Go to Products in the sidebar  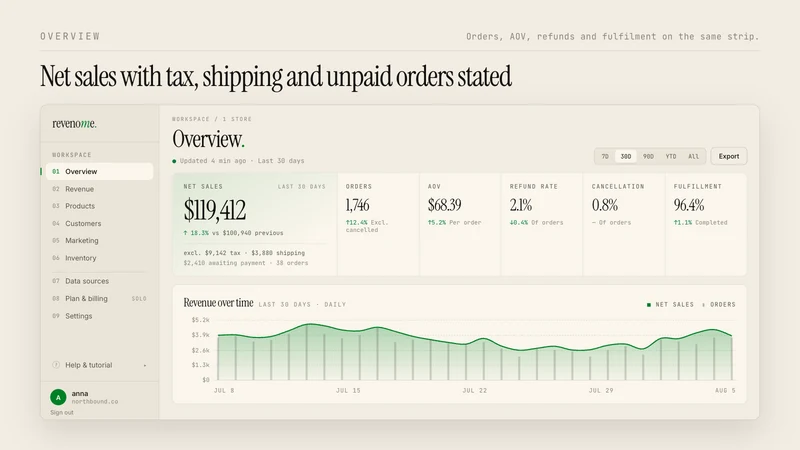pyautogui.click(x=99, y=206)
